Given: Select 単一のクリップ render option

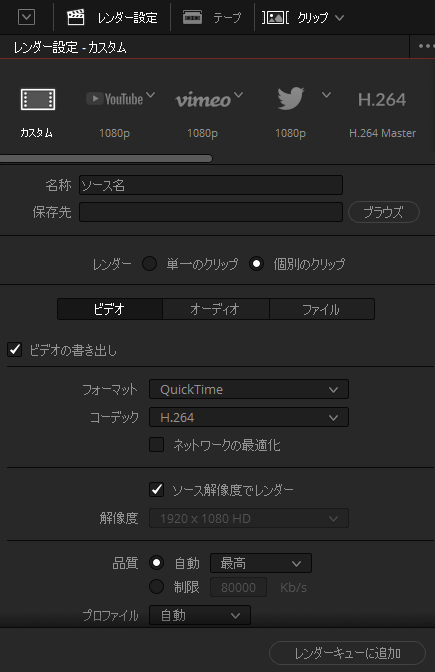Looking at the screenshot, I should [150, 264].
